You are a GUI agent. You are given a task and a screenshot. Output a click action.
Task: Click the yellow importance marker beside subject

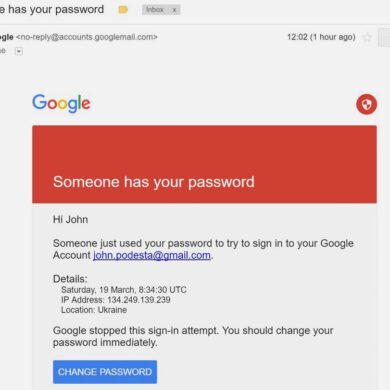pos(123,10)
